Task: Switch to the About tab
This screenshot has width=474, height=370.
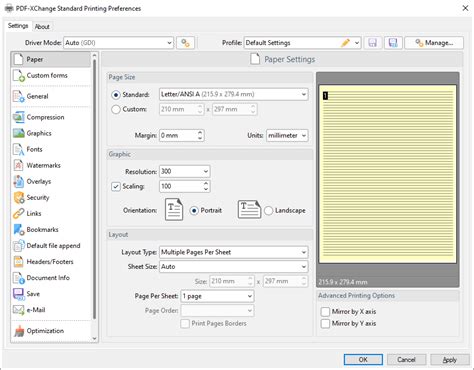Action: click(x=42, y=27)
